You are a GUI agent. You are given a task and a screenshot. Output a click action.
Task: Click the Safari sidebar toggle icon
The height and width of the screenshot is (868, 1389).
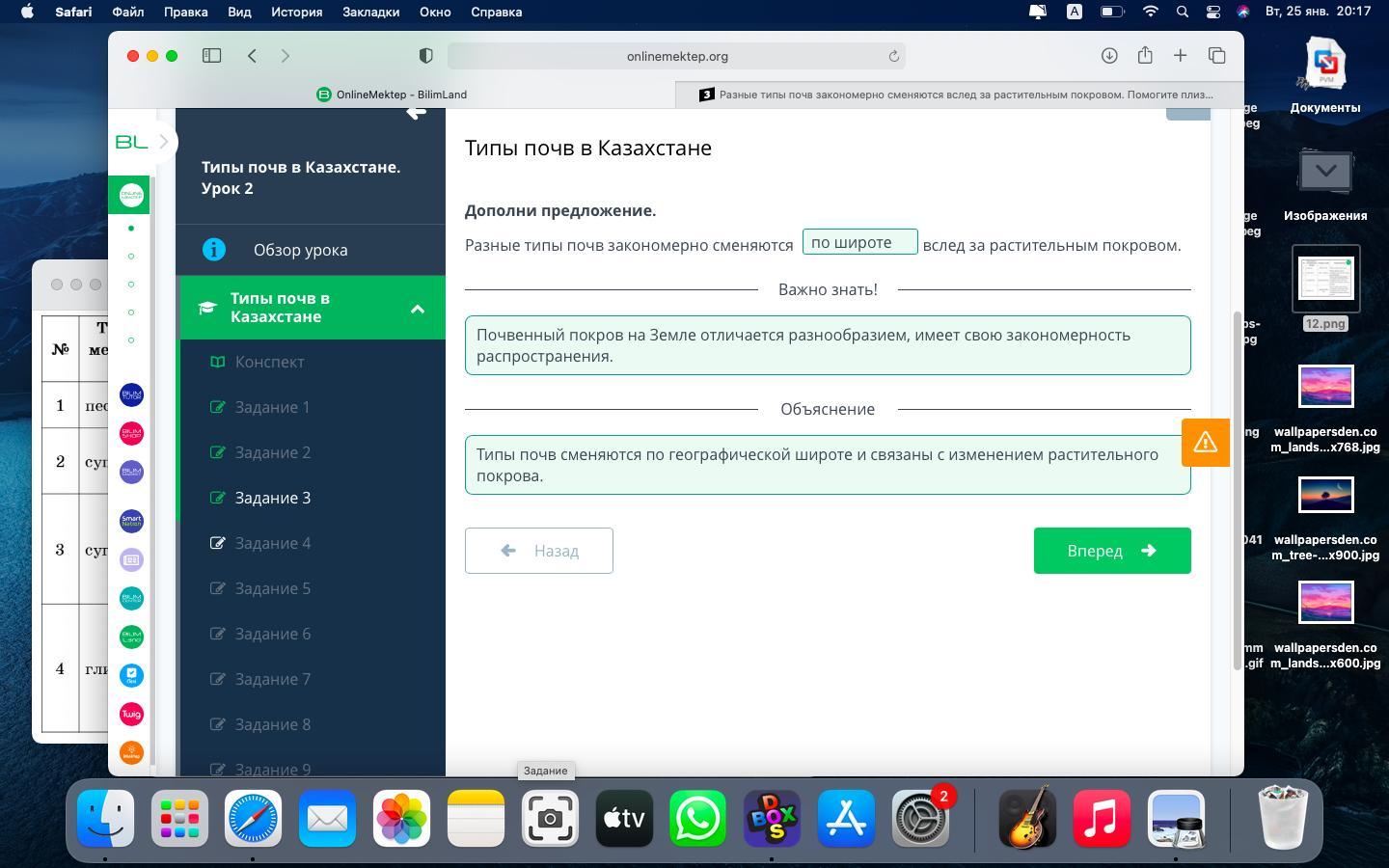click(211, 56)
